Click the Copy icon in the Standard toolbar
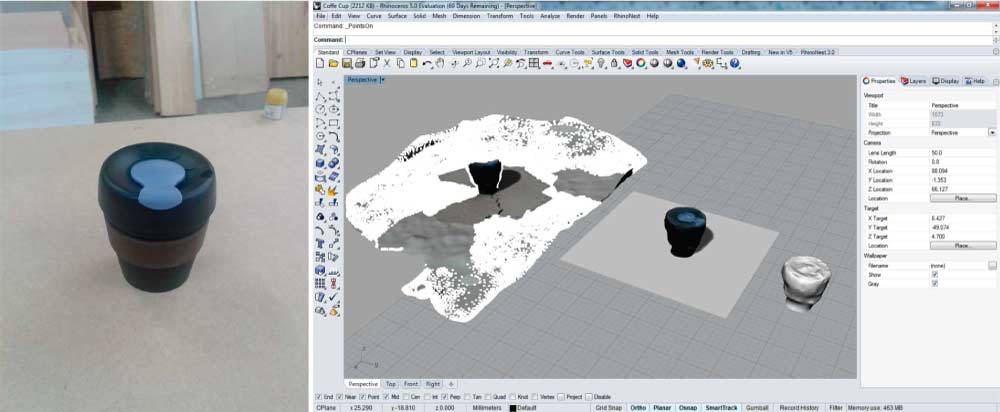Screen dimensions: 1000x412 pyautogui.click(x=401, y=64)
